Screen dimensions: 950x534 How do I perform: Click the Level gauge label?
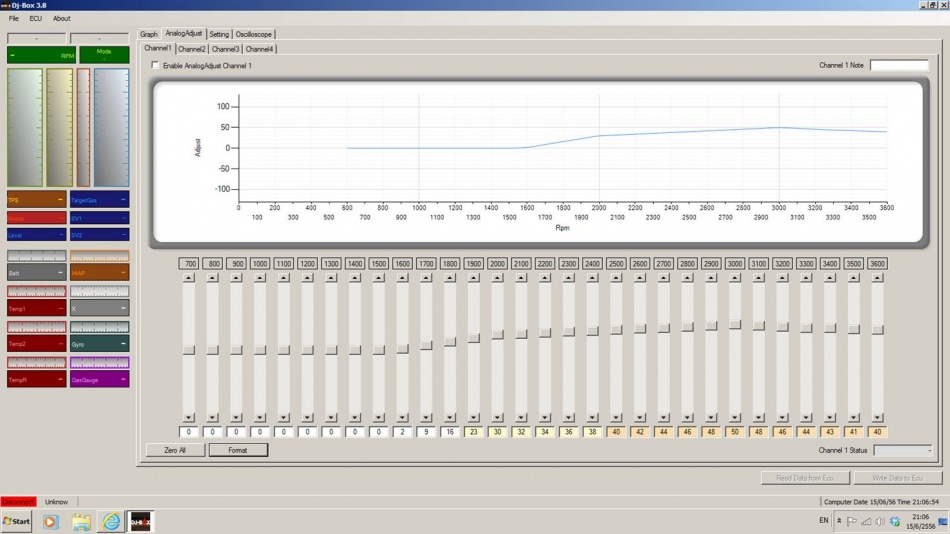[x=36, y=235]
